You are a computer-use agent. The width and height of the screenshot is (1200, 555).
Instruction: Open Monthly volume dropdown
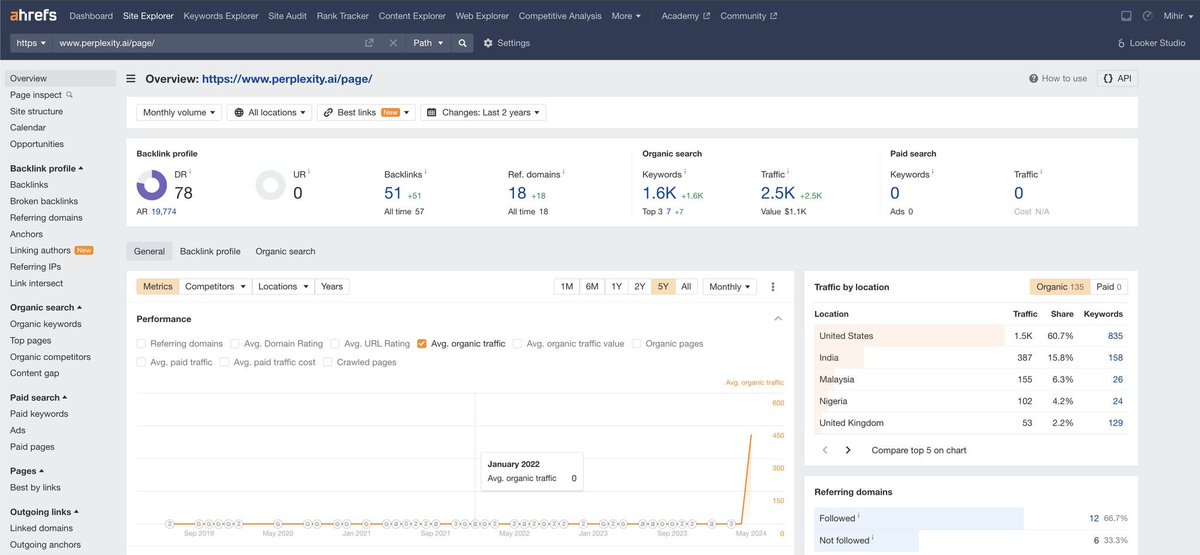[x=179, y=112]
